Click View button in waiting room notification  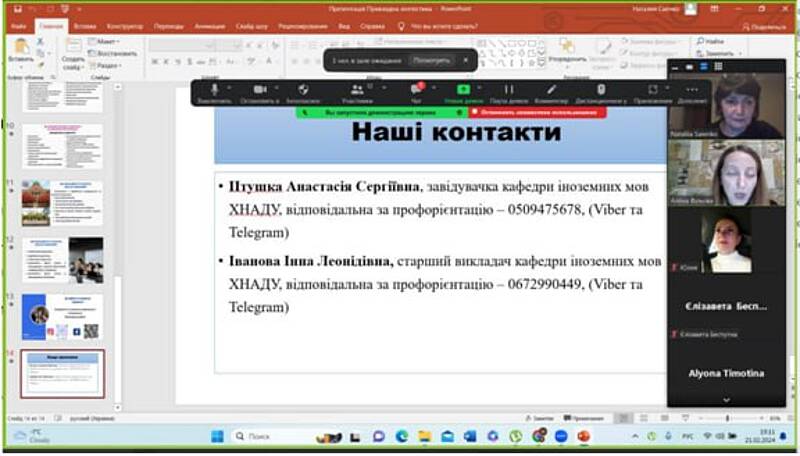pyautogui.click(x=431, y=60)
